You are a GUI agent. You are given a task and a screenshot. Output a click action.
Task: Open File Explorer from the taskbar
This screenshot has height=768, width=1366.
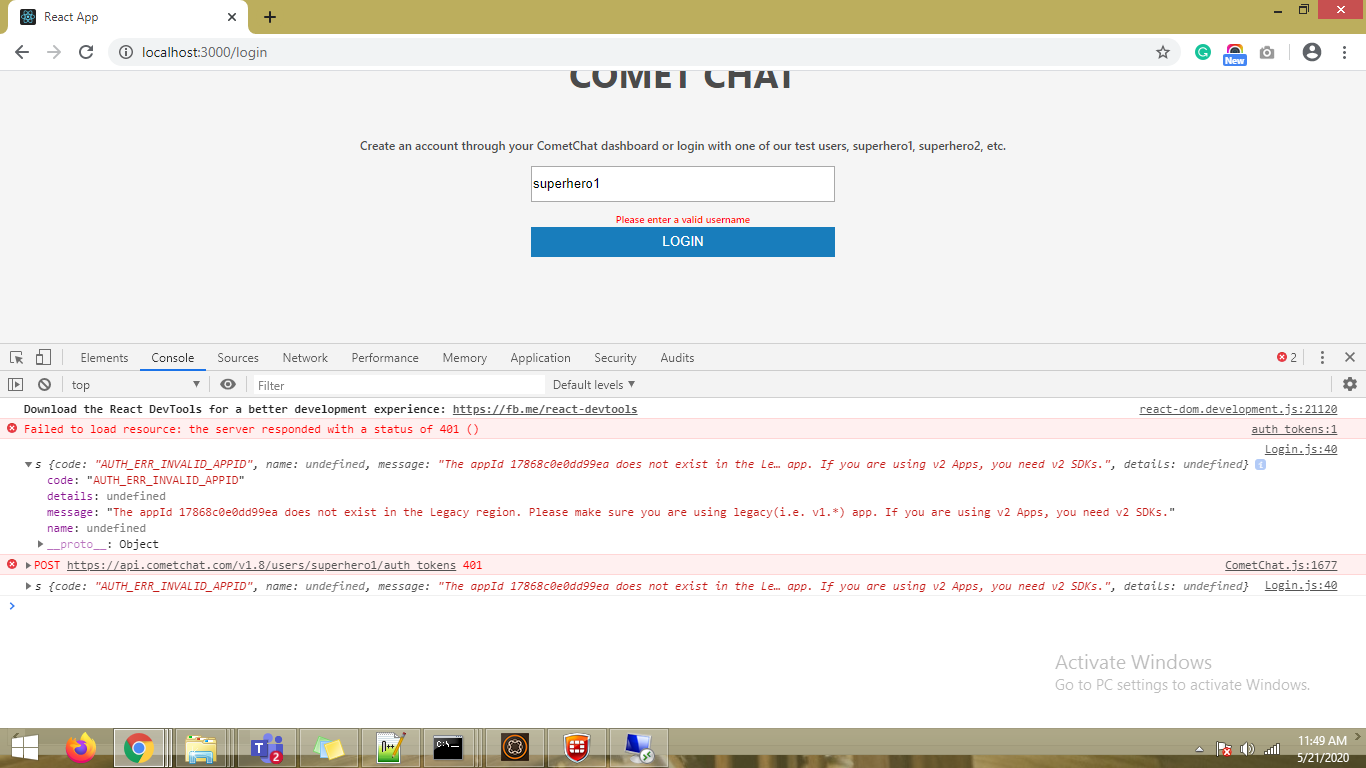pyautogui.click(x=202, y=747)
